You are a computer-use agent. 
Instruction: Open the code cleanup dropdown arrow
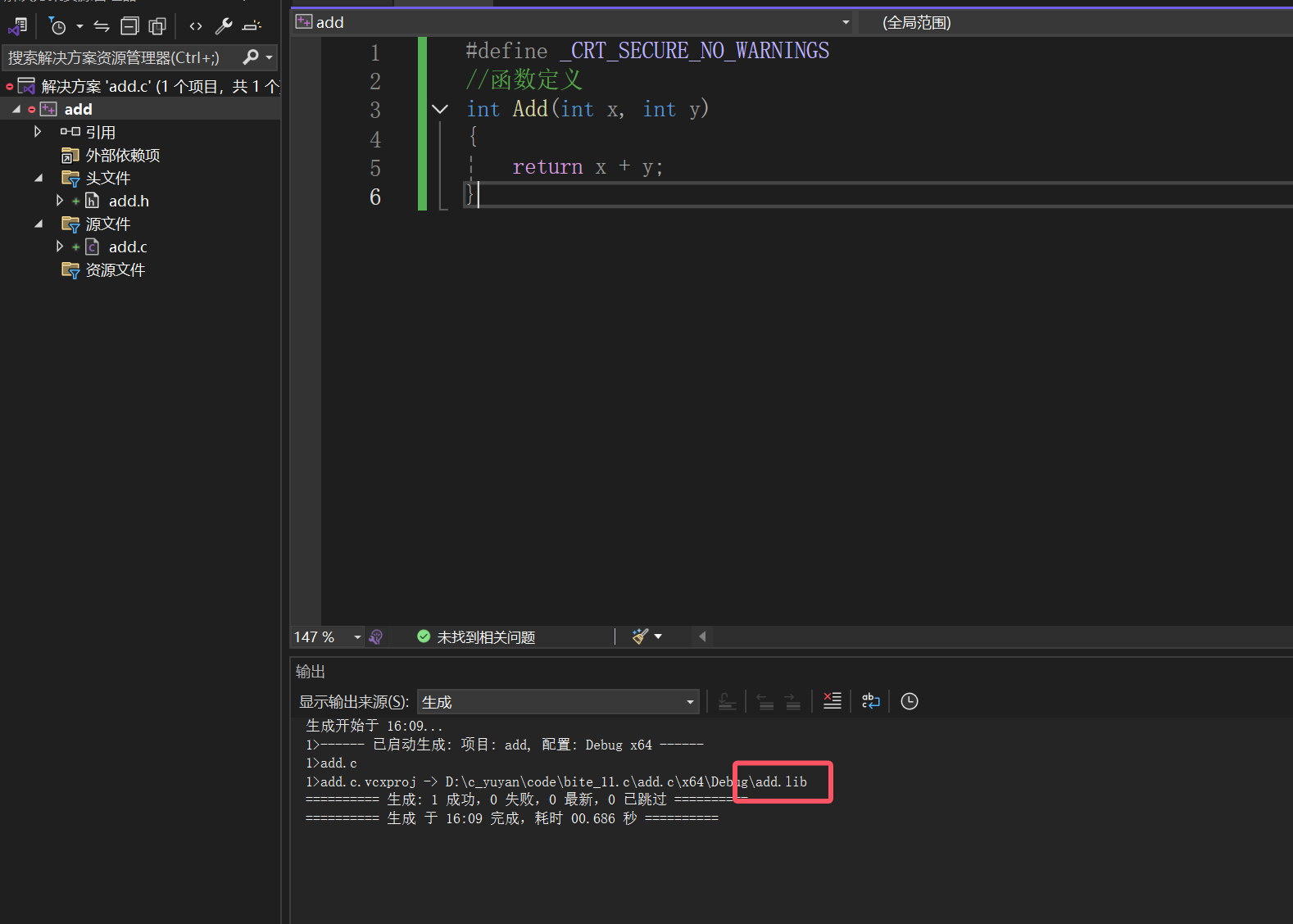pos(658,636)
